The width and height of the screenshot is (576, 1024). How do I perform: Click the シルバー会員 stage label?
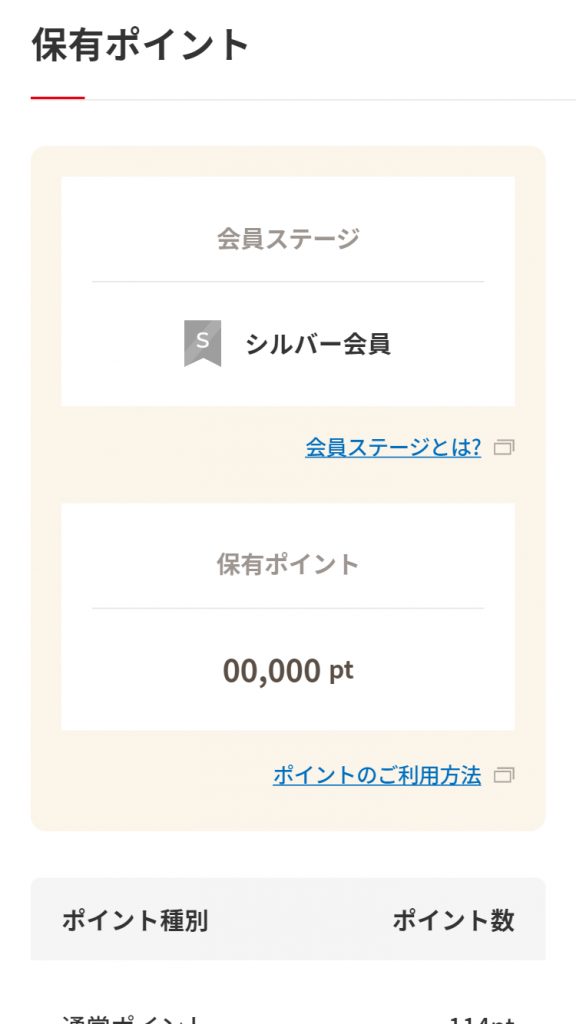pos(318,344)
